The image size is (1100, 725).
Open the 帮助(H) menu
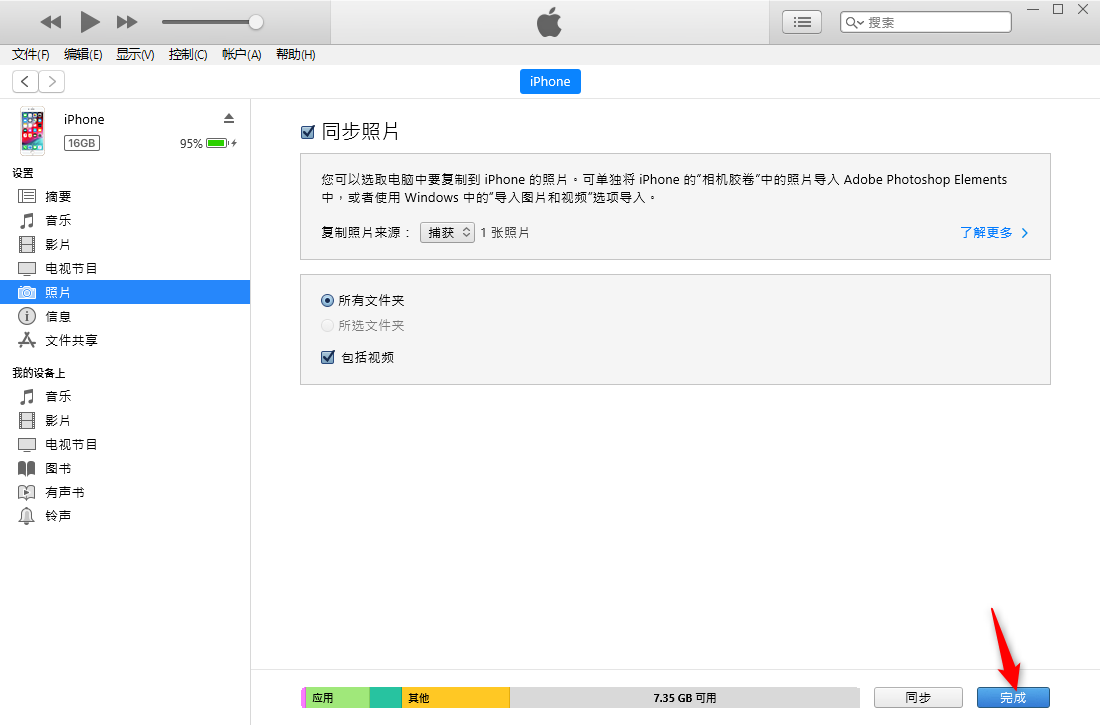295,55
